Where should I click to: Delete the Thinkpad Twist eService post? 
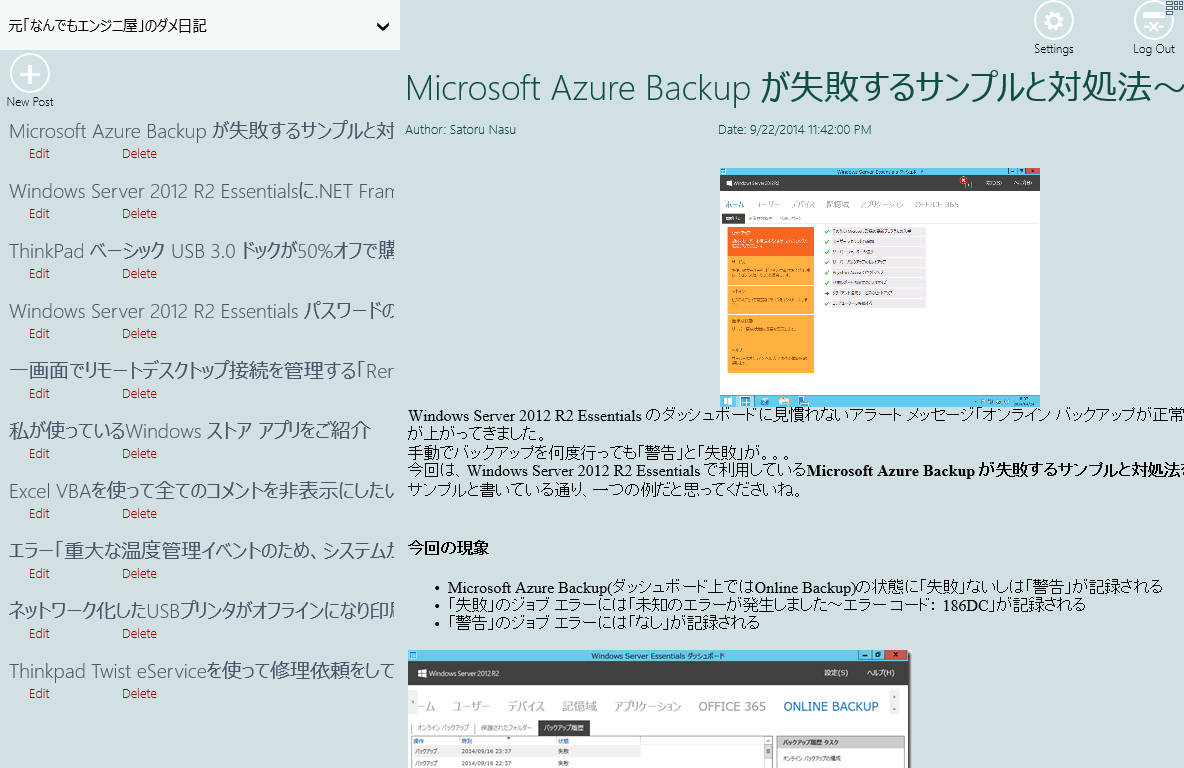coord(140,694)
